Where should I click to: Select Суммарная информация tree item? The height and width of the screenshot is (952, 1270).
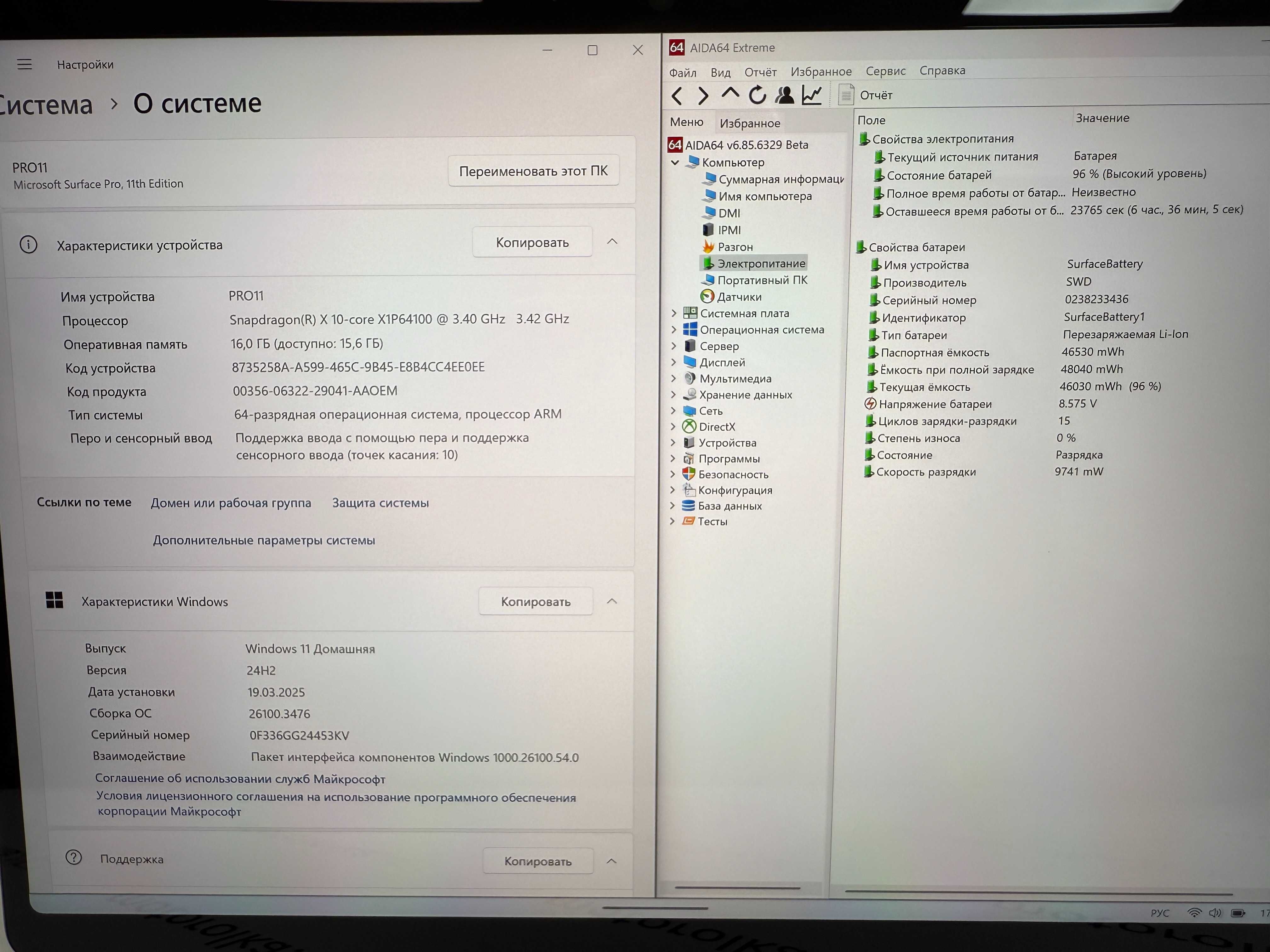[x=773, y=179]
